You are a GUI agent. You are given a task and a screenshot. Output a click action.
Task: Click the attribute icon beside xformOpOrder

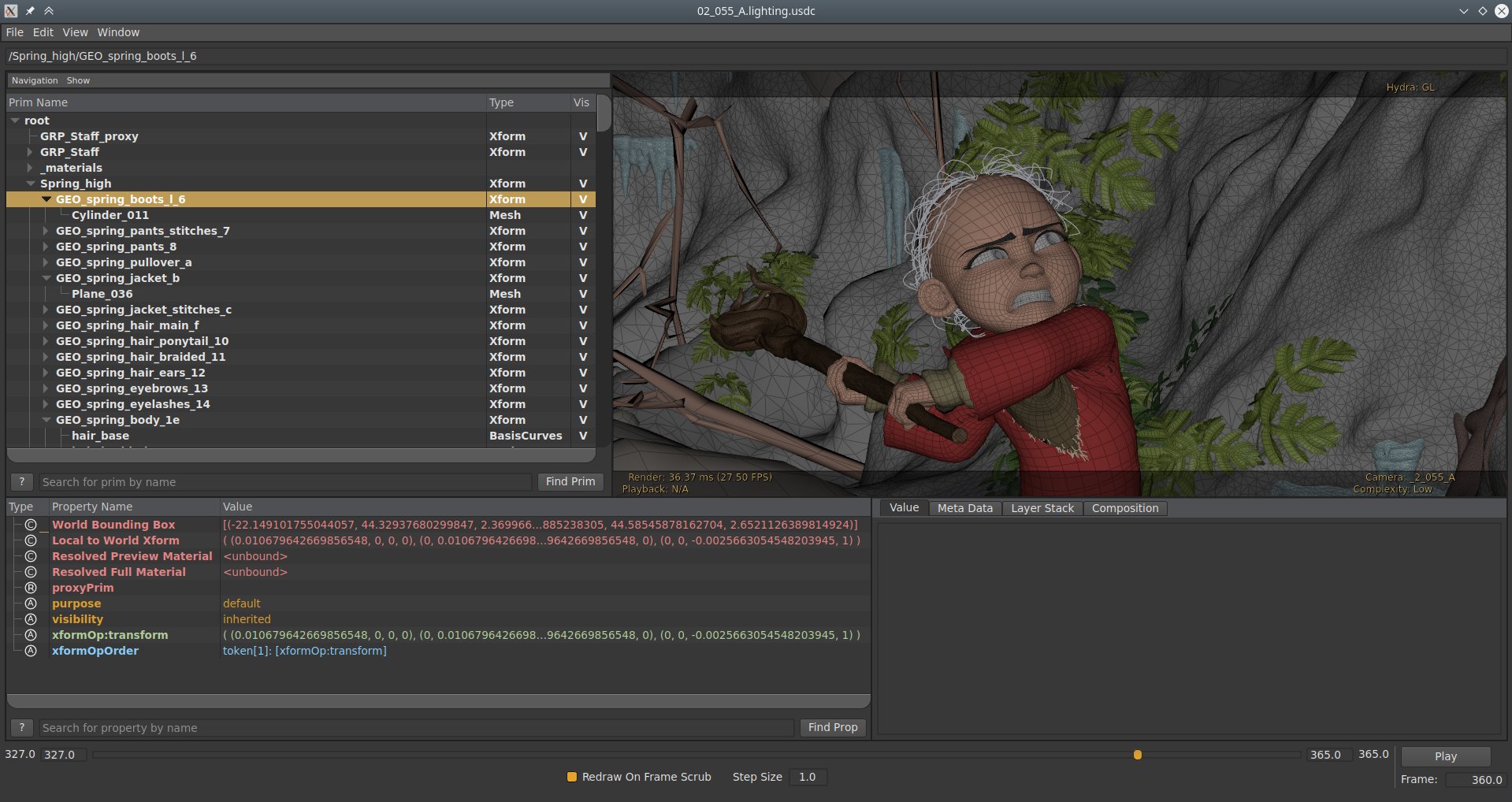coord(31,651)
